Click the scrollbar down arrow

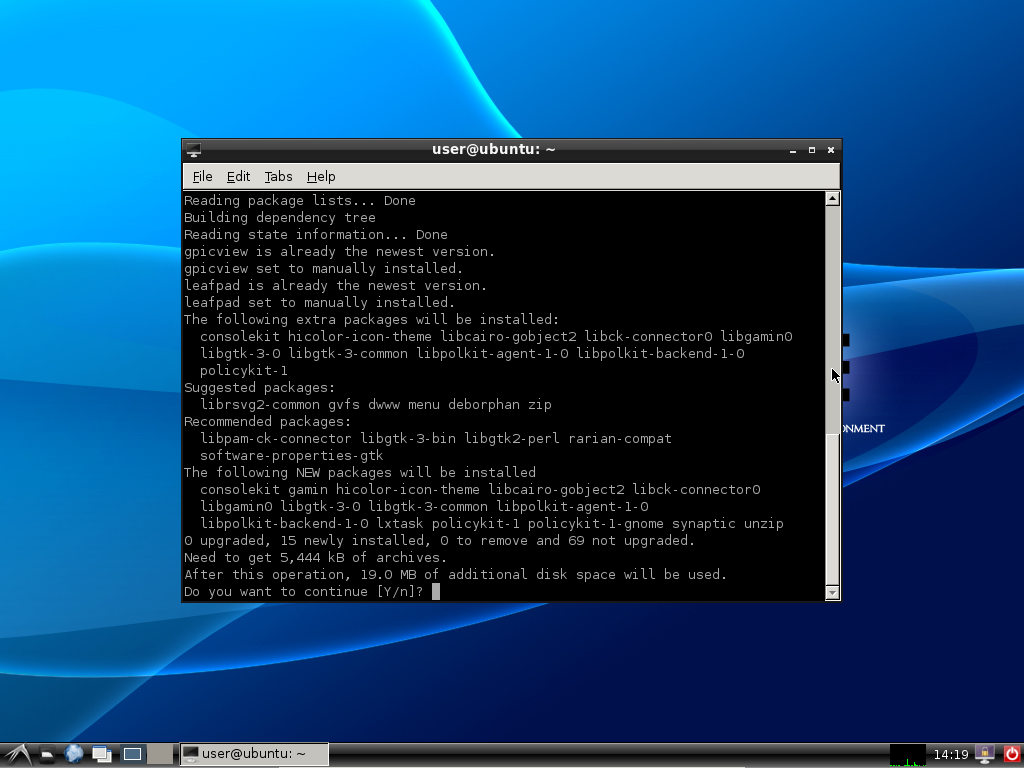click(831, 591)
